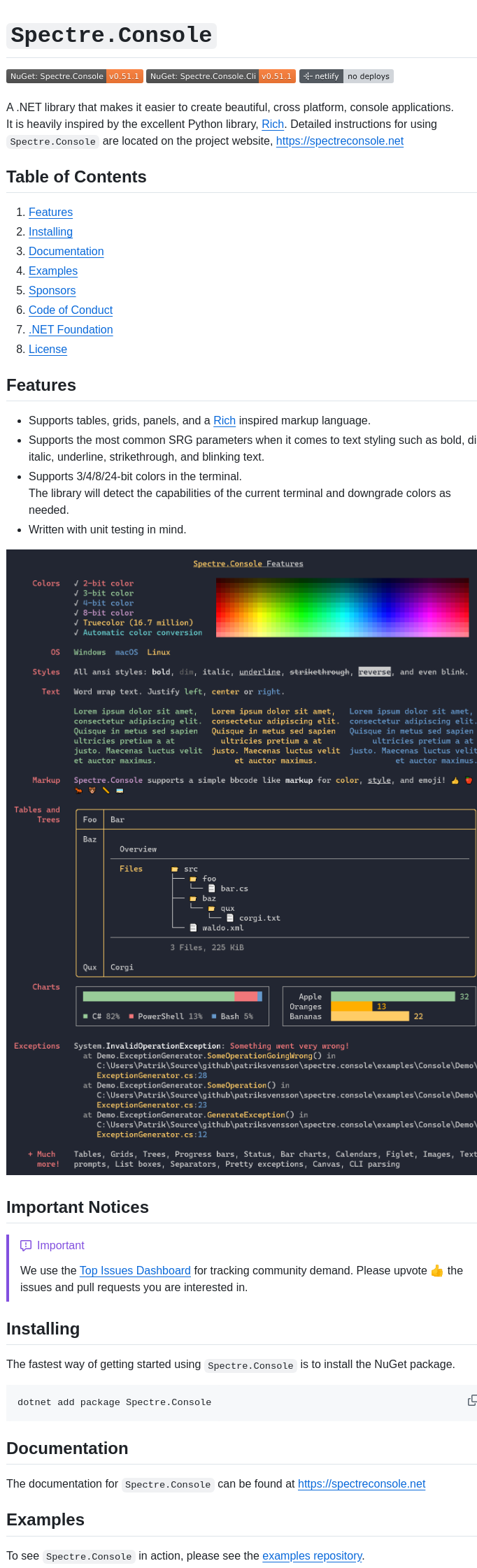This screenshot has height=1568, width=477.
Task: Go to Features in the table of contents
Action: [50, 212]
